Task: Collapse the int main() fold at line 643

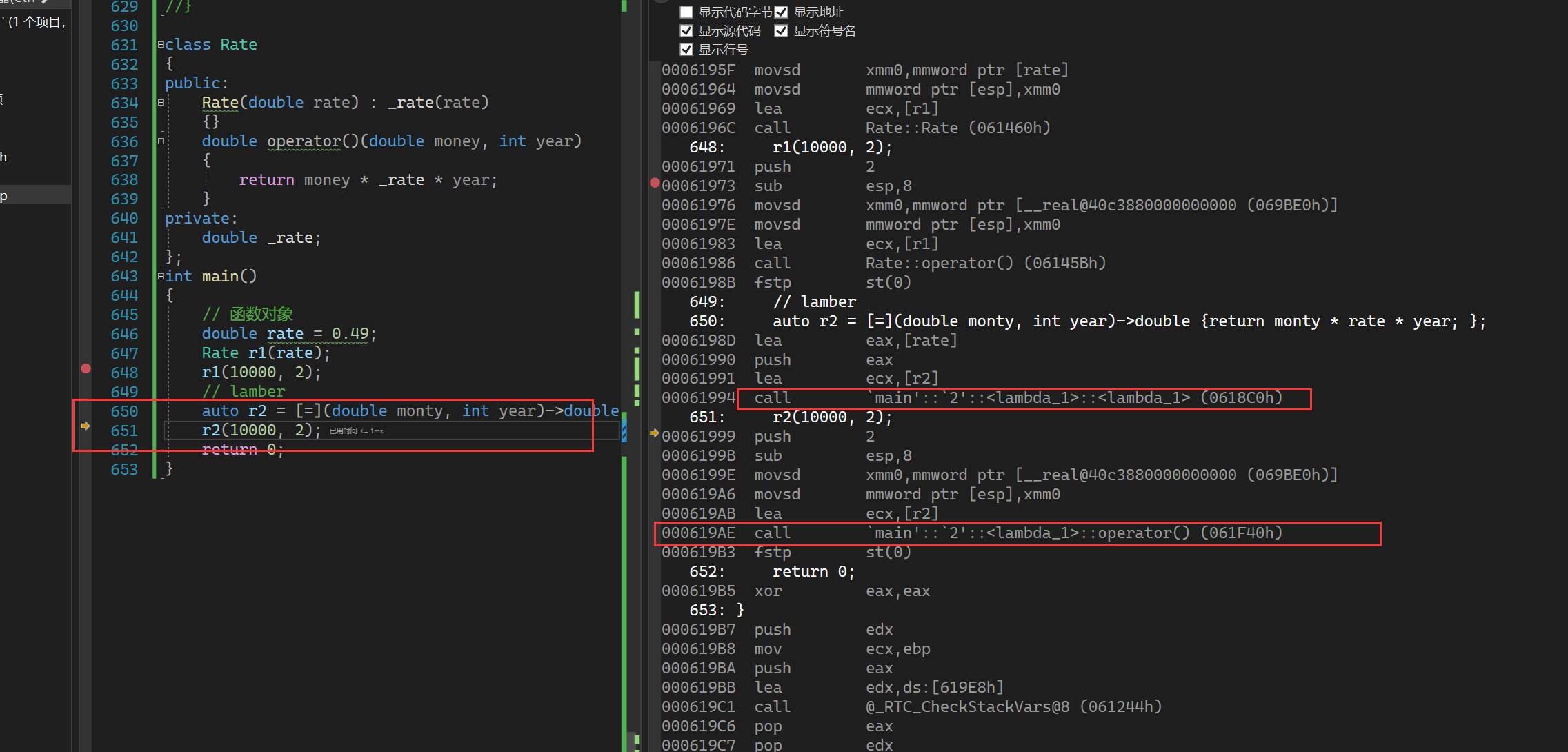Action: [x=161, y=277]
